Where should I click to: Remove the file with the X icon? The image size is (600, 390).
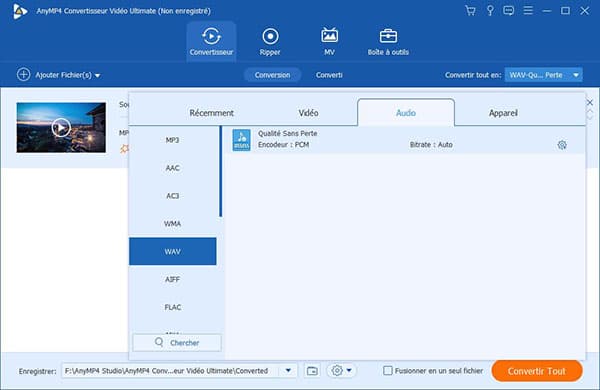[590, 103]
